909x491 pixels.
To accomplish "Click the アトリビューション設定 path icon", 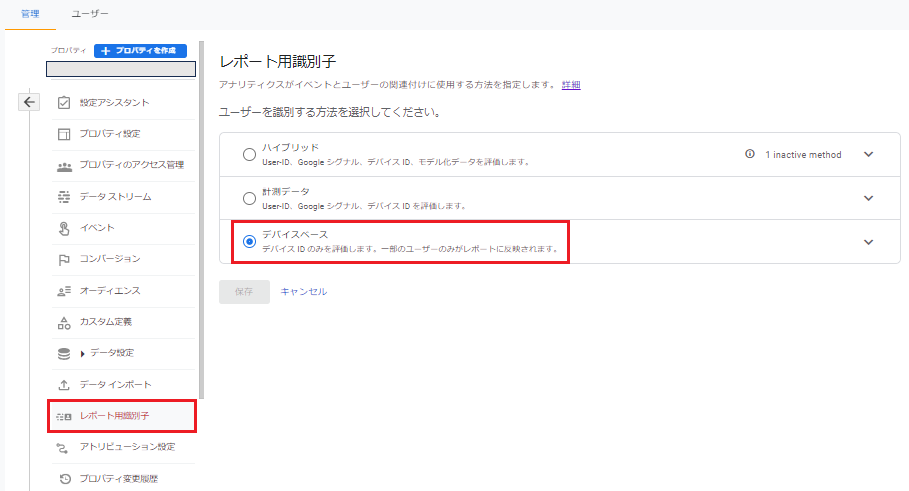I will coord(63,448).
